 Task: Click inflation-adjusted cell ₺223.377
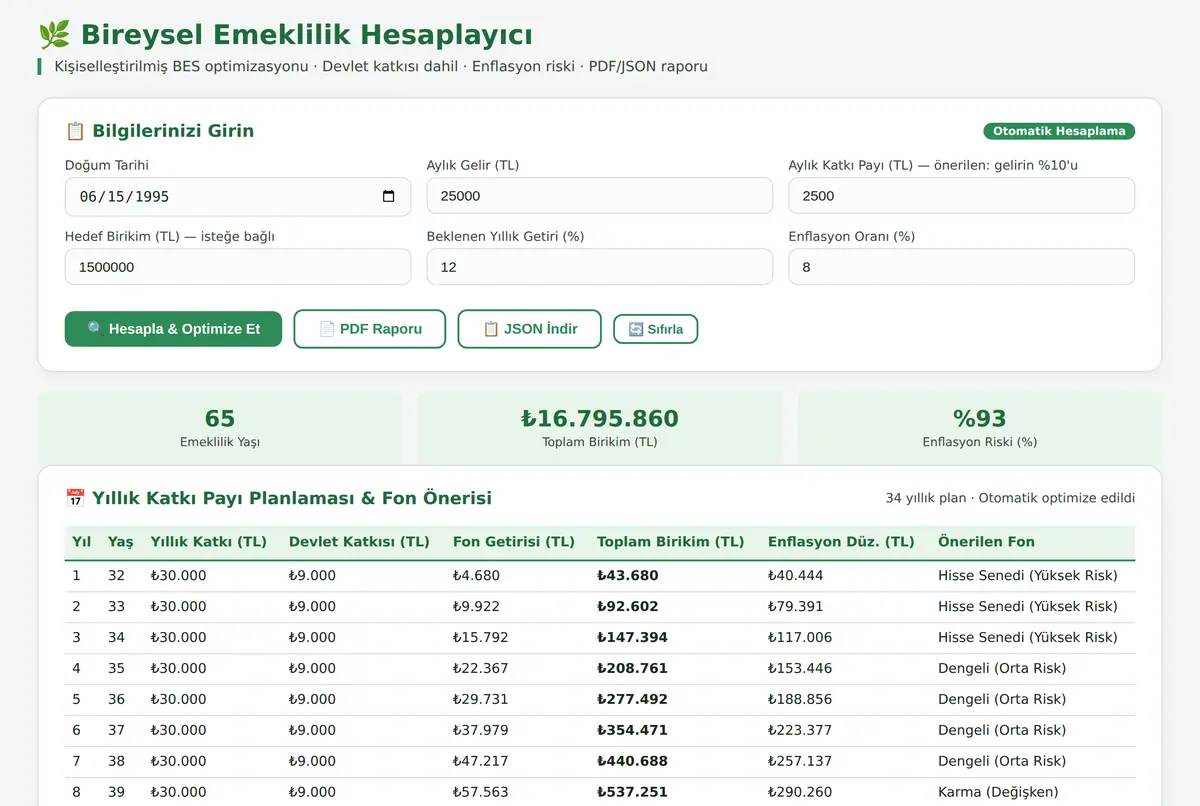[x=800, y=731]
